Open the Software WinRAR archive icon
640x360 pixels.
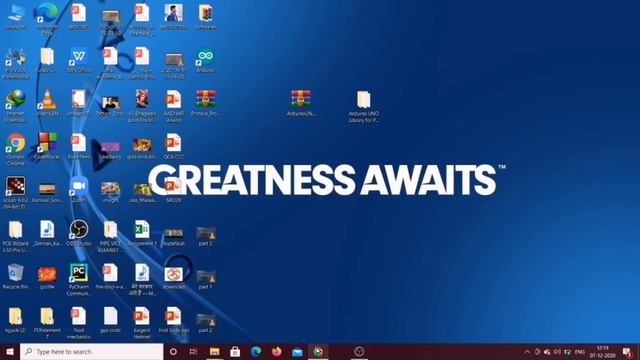coord(205,17)
